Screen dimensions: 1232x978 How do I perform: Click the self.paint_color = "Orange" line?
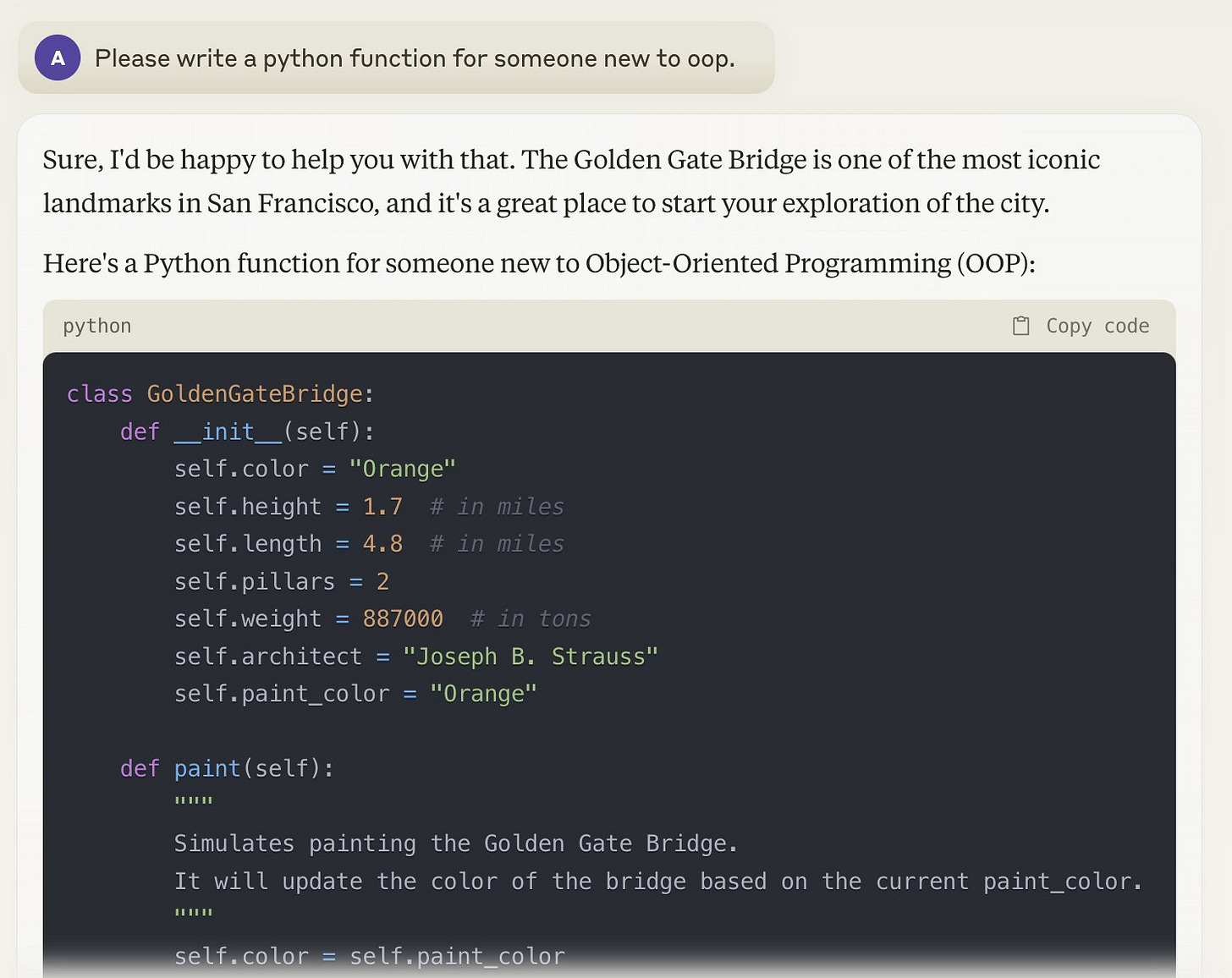pos(355,694)
